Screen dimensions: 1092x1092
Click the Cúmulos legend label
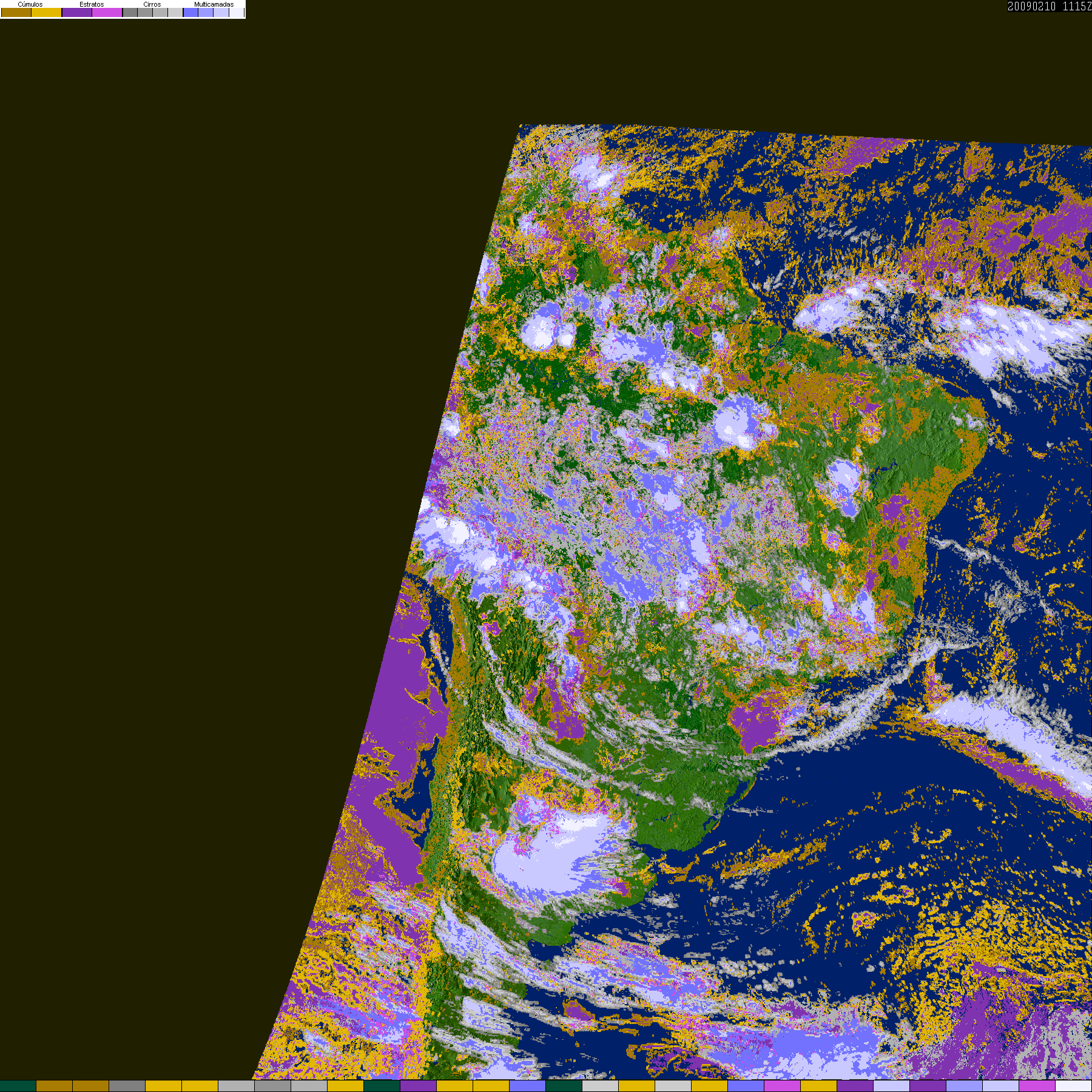coord(30,4)
